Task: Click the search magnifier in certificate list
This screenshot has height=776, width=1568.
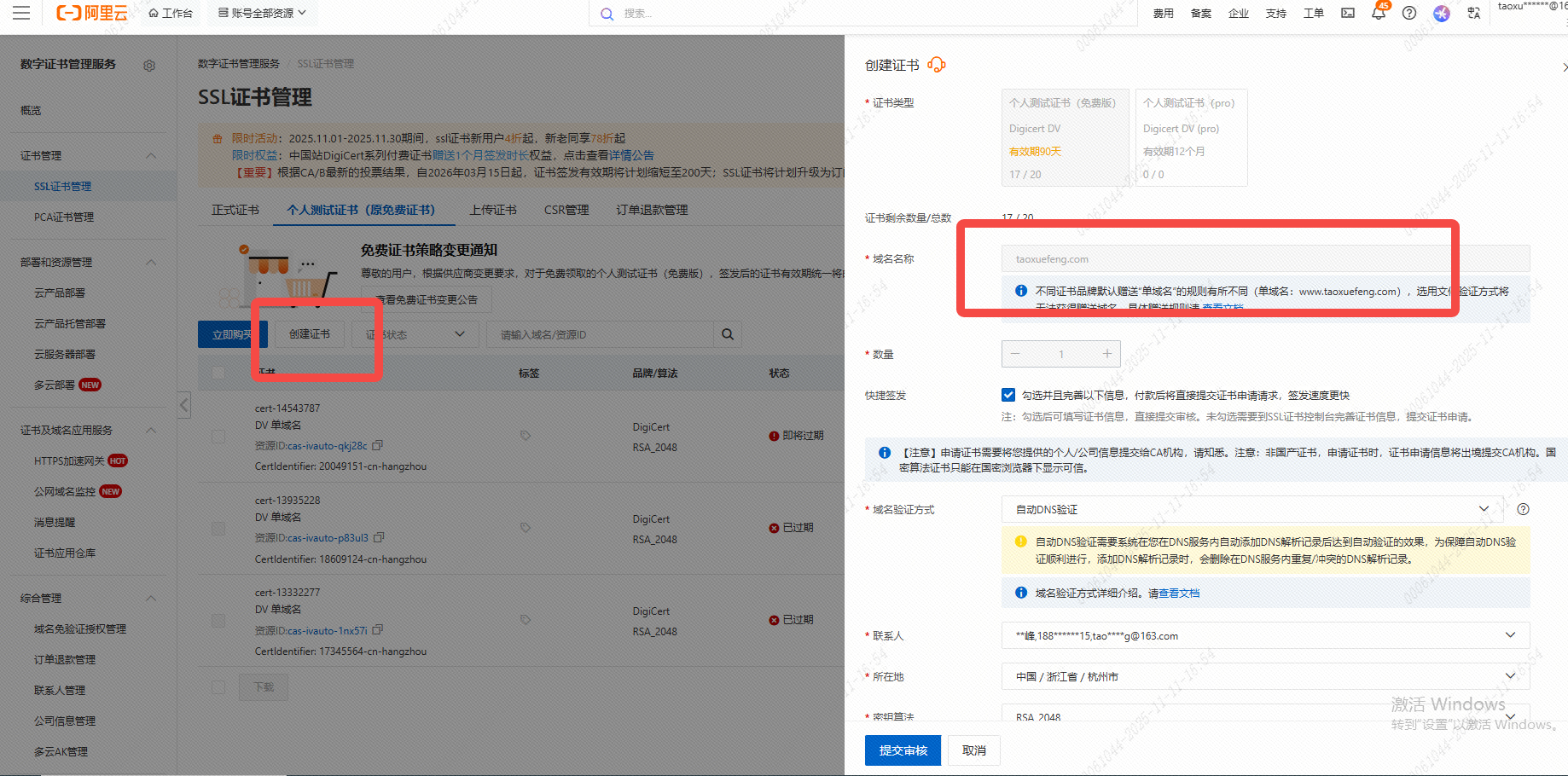Action: point(728,334)
